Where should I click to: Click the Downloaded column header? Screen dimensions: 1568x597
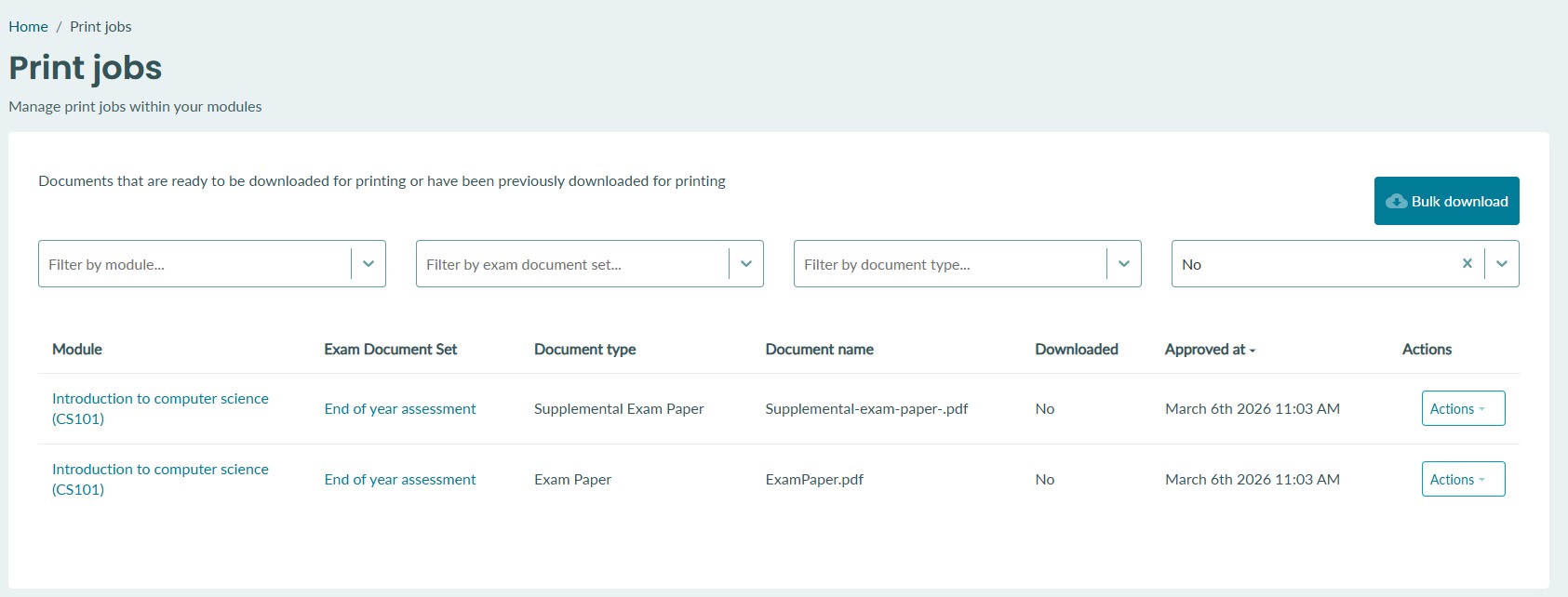click(1077, 349)
